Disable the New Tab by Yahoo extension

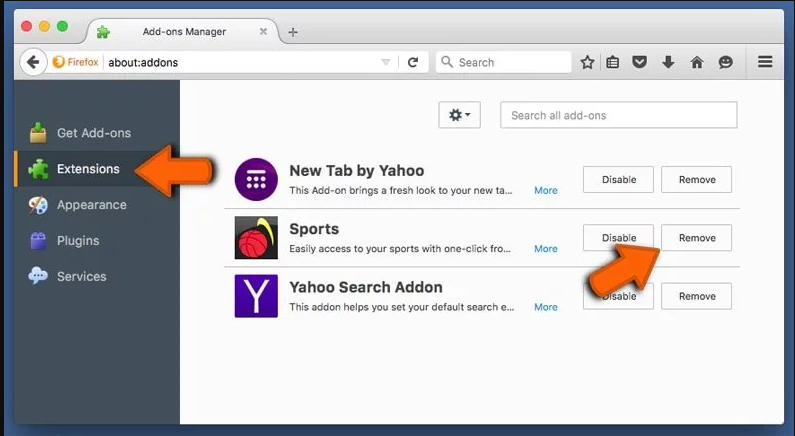click(x=619, y=179)
